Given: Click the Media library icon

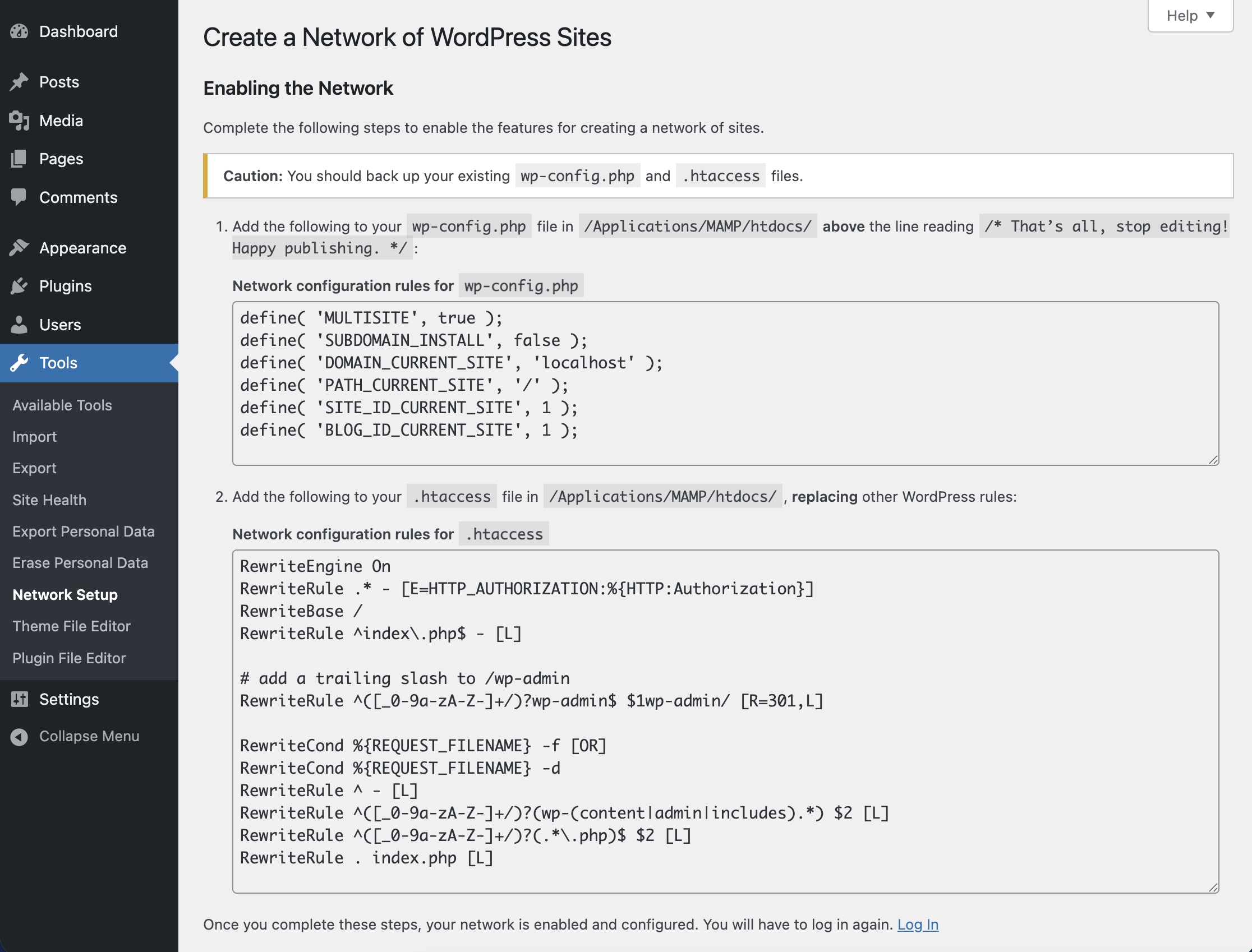Looking at the screenshot, I should tap(19, 121).
